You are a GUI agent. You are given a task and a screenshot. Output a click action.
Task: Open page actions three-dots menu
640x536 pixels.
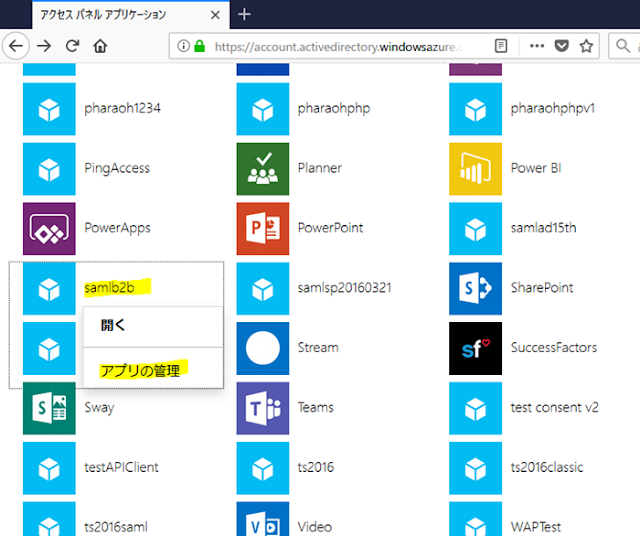point(537,46)
